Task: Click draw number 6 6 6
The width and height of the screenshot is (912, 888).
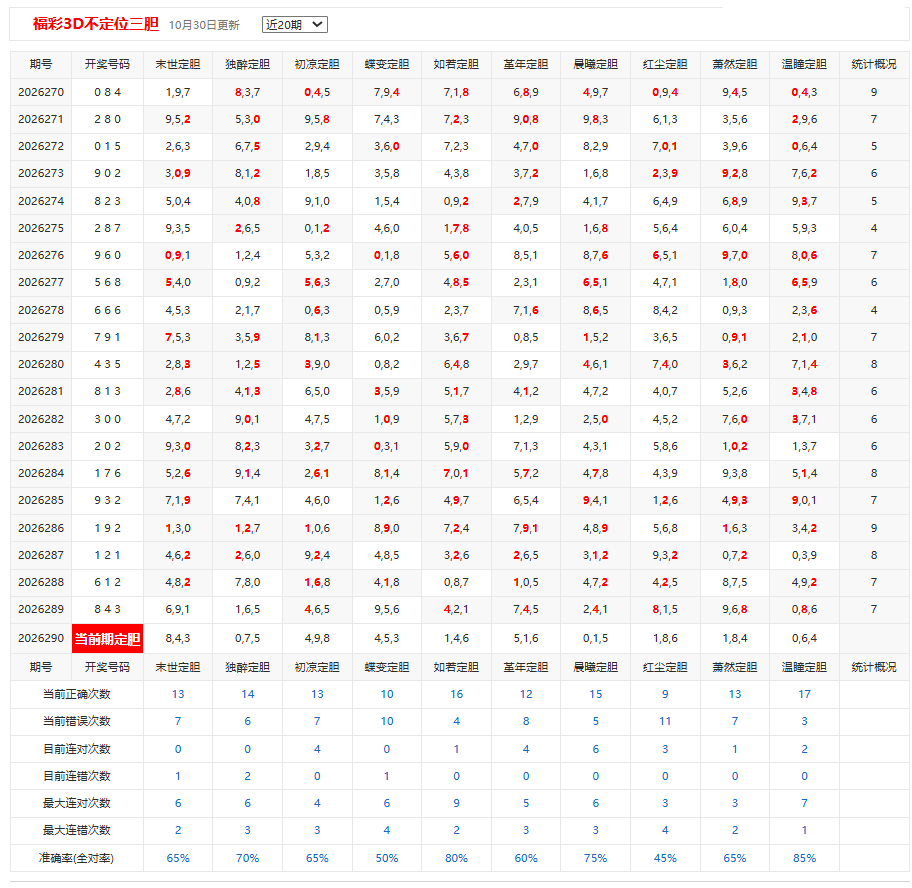Action: pos(108,310)
